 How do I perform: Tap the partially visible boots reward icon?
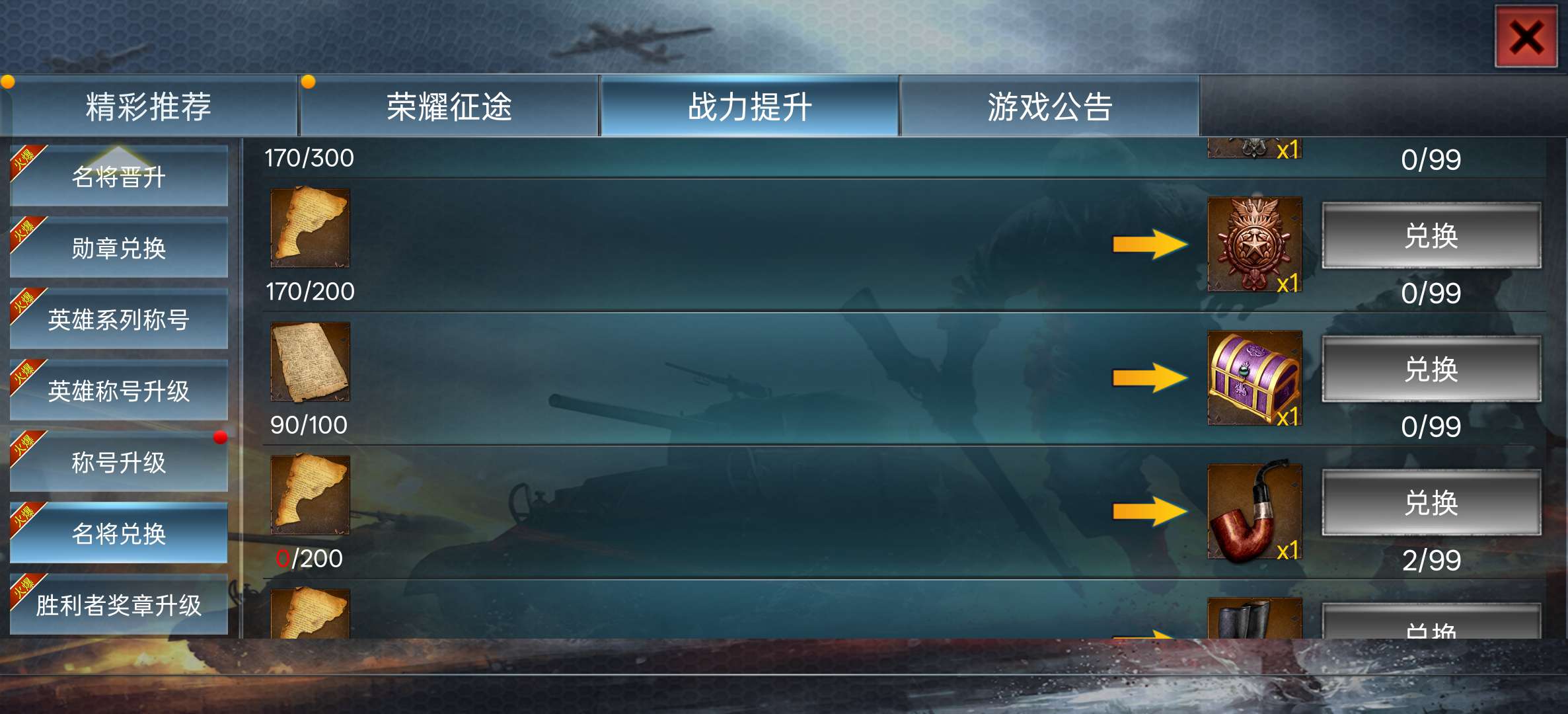tap(1254, 618)
